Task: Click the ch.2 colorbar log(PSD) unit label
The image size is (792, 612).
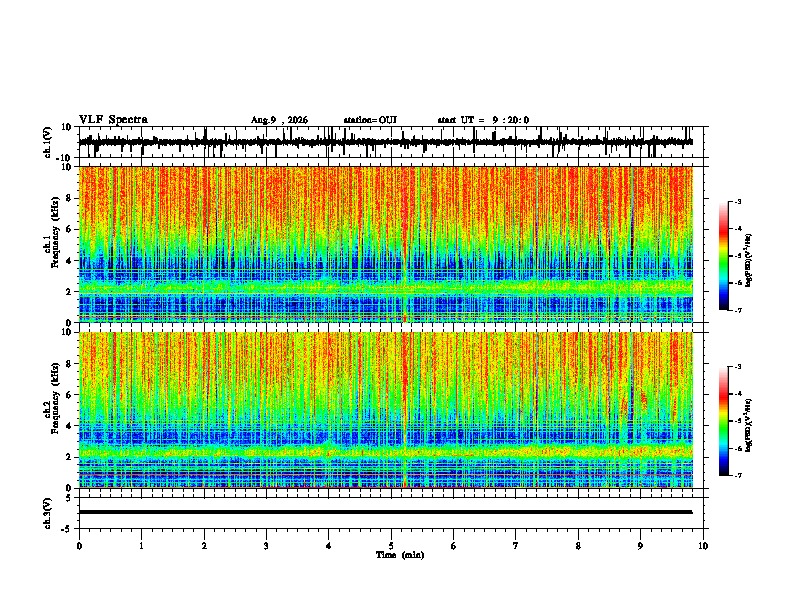Action: [749, 426]
